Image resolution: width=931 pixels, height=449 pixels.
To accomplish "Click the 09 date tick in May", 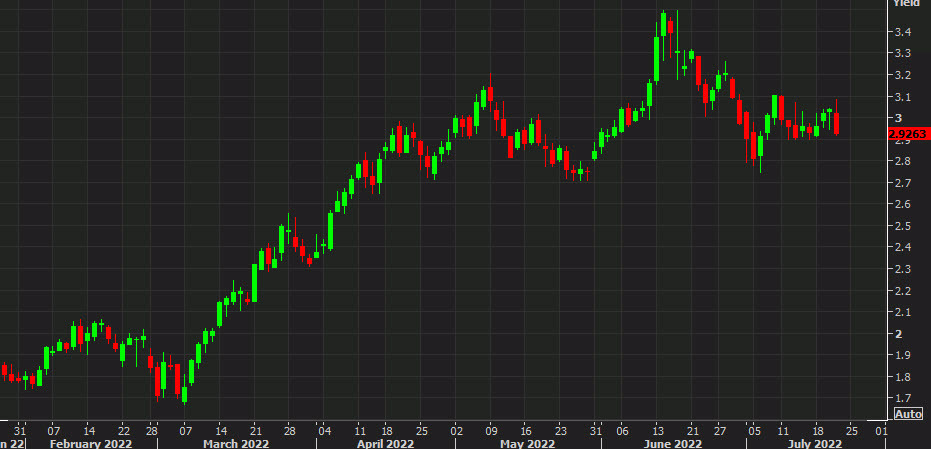I will click(491, 431).
